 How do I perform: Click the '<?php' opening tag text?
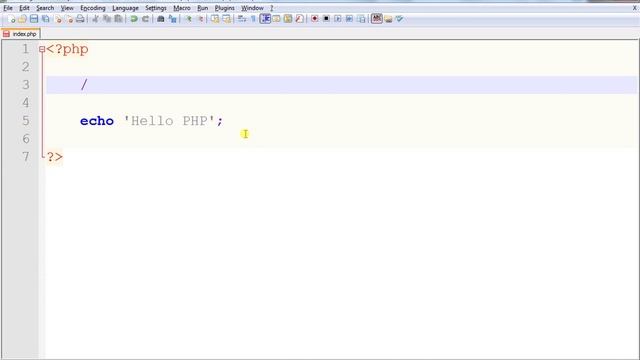pyautogui.click(x=67, y=49)
